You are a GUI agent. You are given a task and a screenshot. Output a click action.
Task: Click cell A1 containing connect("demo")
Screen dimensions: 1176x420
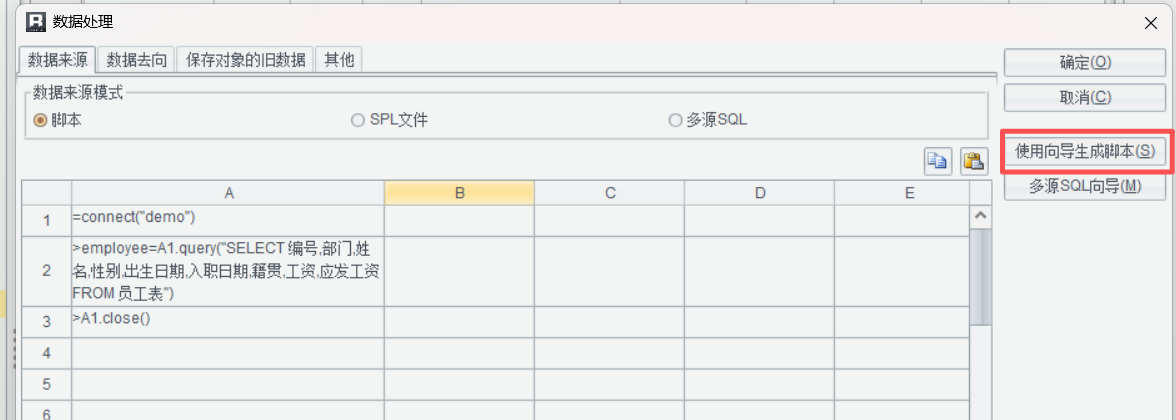pyautogui.click(x=228, y=217)
